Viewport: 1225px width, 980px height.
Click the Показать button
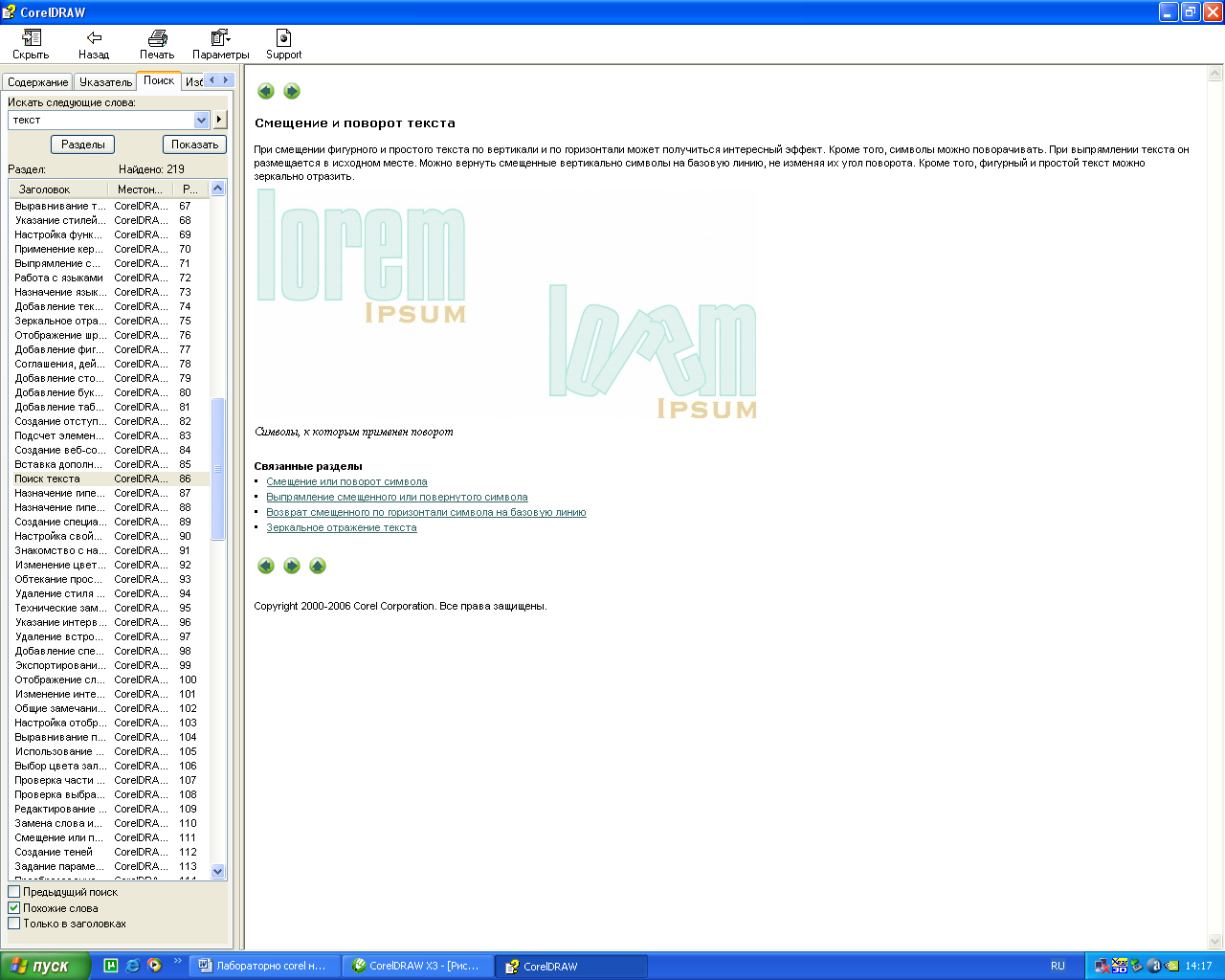tap(195, 145)
